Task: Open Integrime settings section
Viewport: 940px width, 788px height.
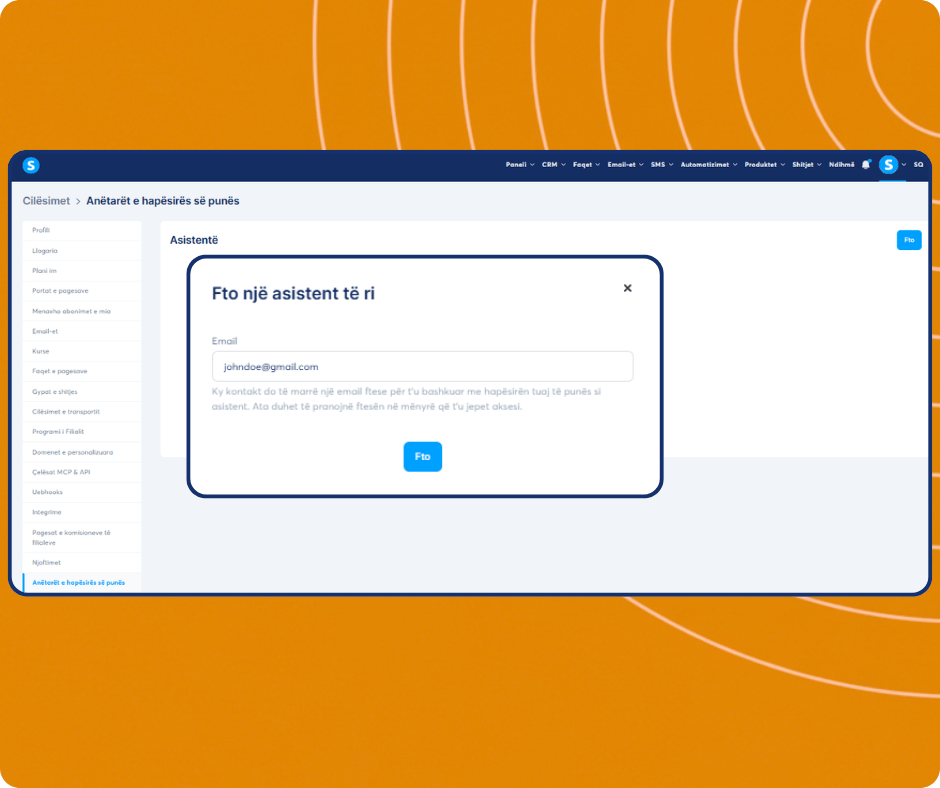Action: 82,512
